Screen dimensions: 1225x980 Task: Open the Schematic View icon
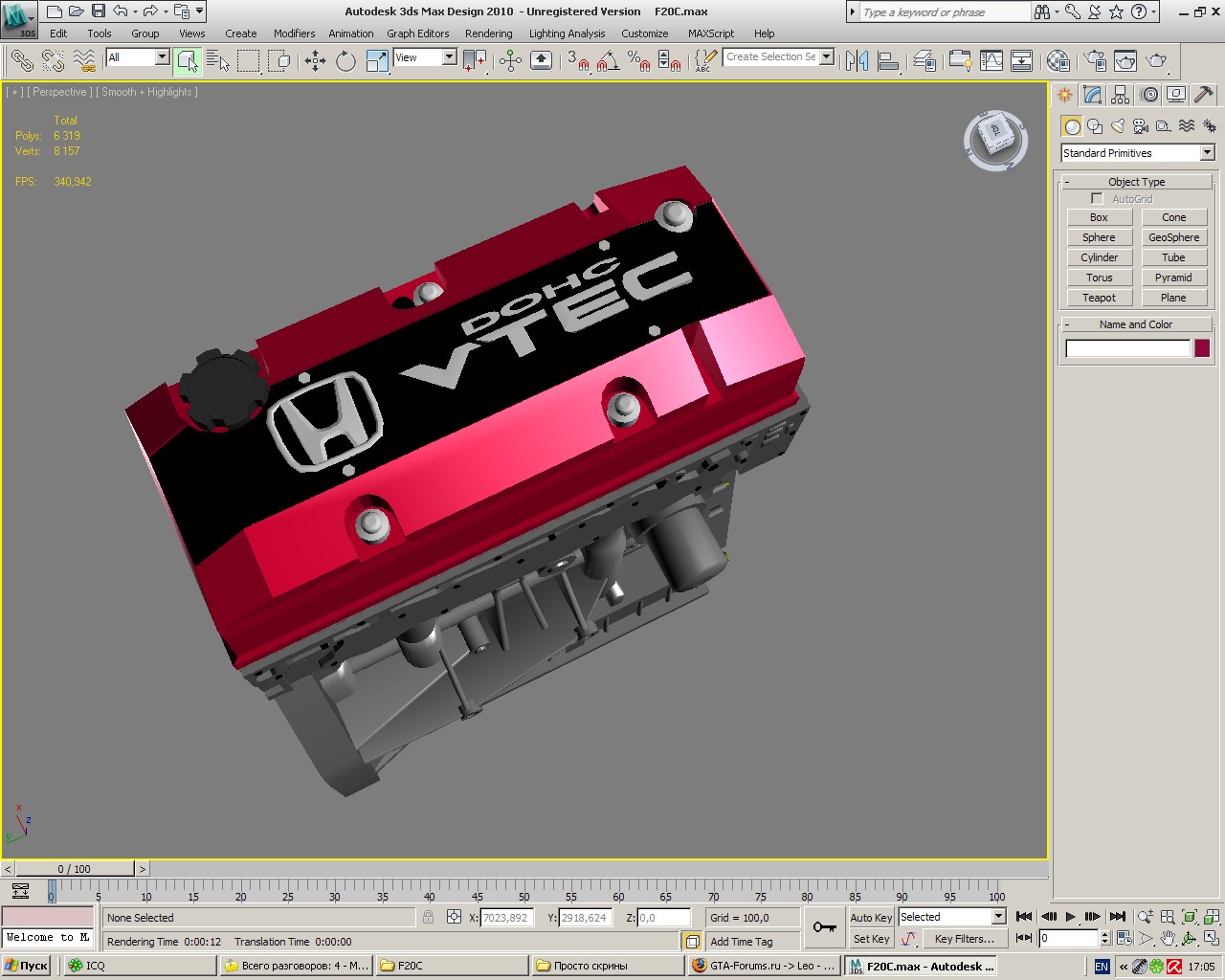[1022, 61]
